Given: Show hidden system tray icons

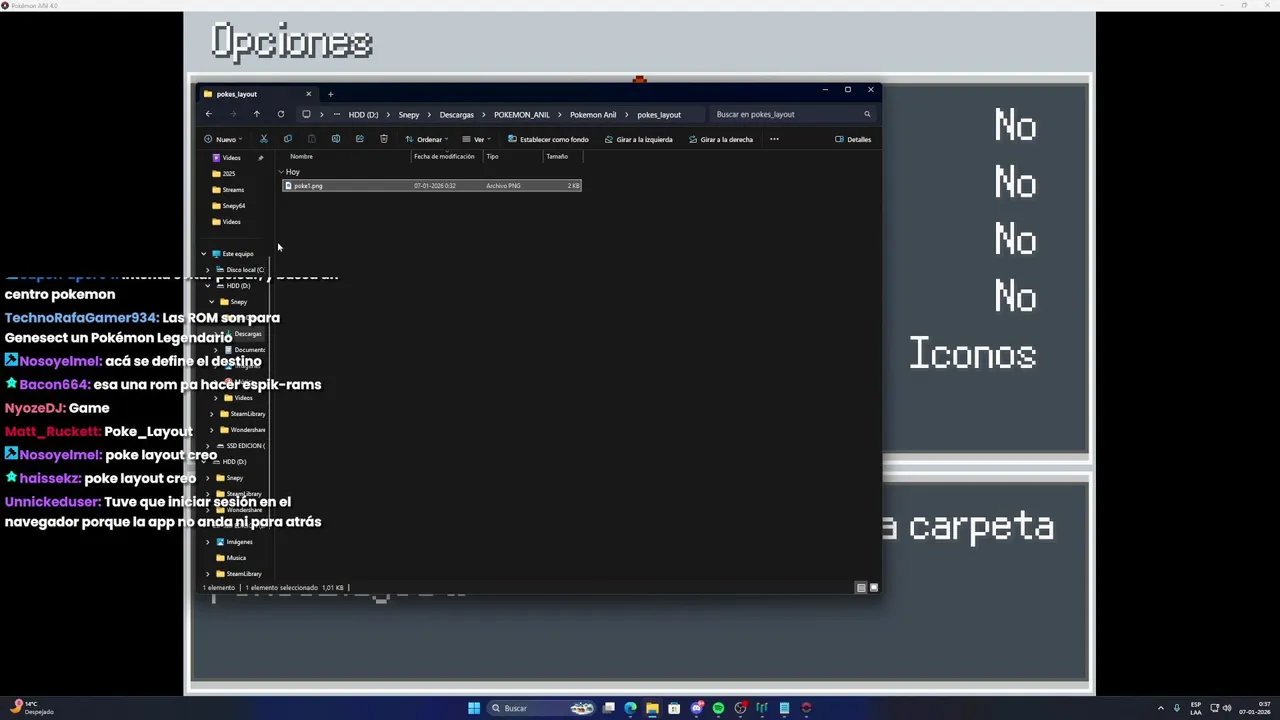Looking at the screenshot, I should [1161, 708].
